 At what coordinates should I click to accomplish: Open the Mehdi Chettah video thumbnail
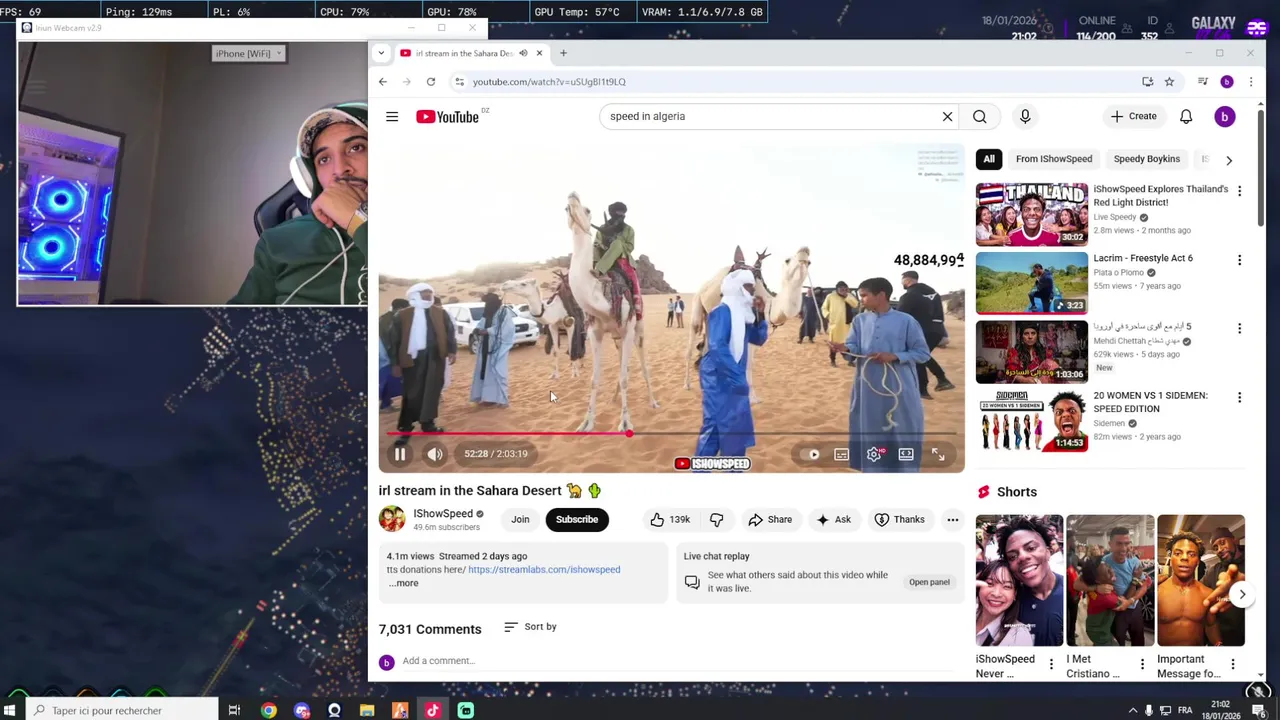click(x=1032, y=352)
